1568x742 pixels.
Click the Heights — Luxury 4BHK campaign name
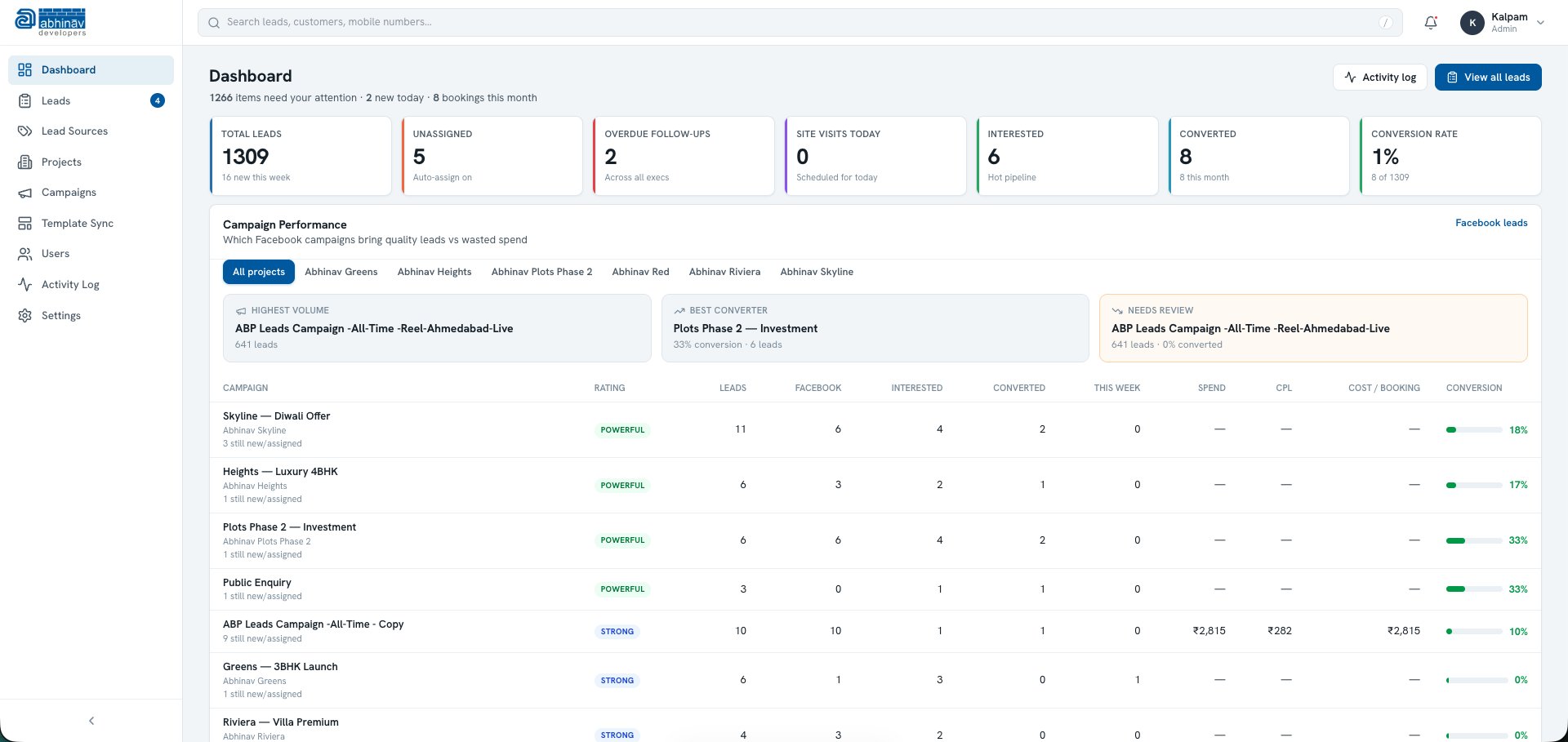tap(280, 472)
